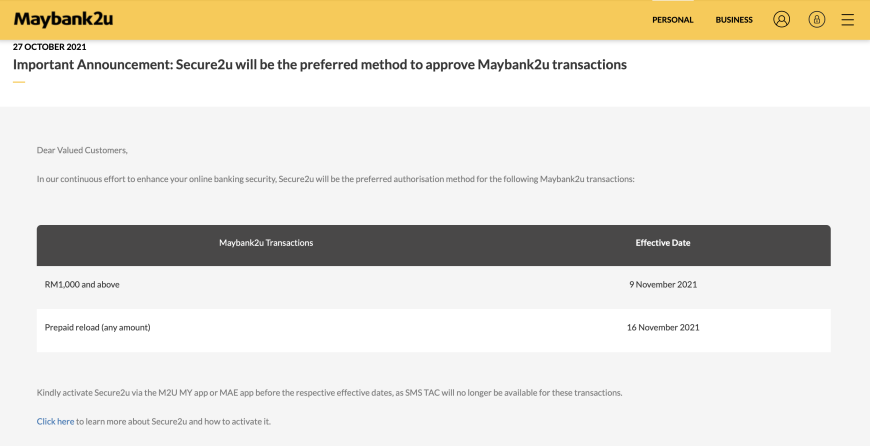This screenshot has height=446, width=870.
Task: Click the 'Kindly activate Secure2u' paragraph
Action: pos(329,393)
